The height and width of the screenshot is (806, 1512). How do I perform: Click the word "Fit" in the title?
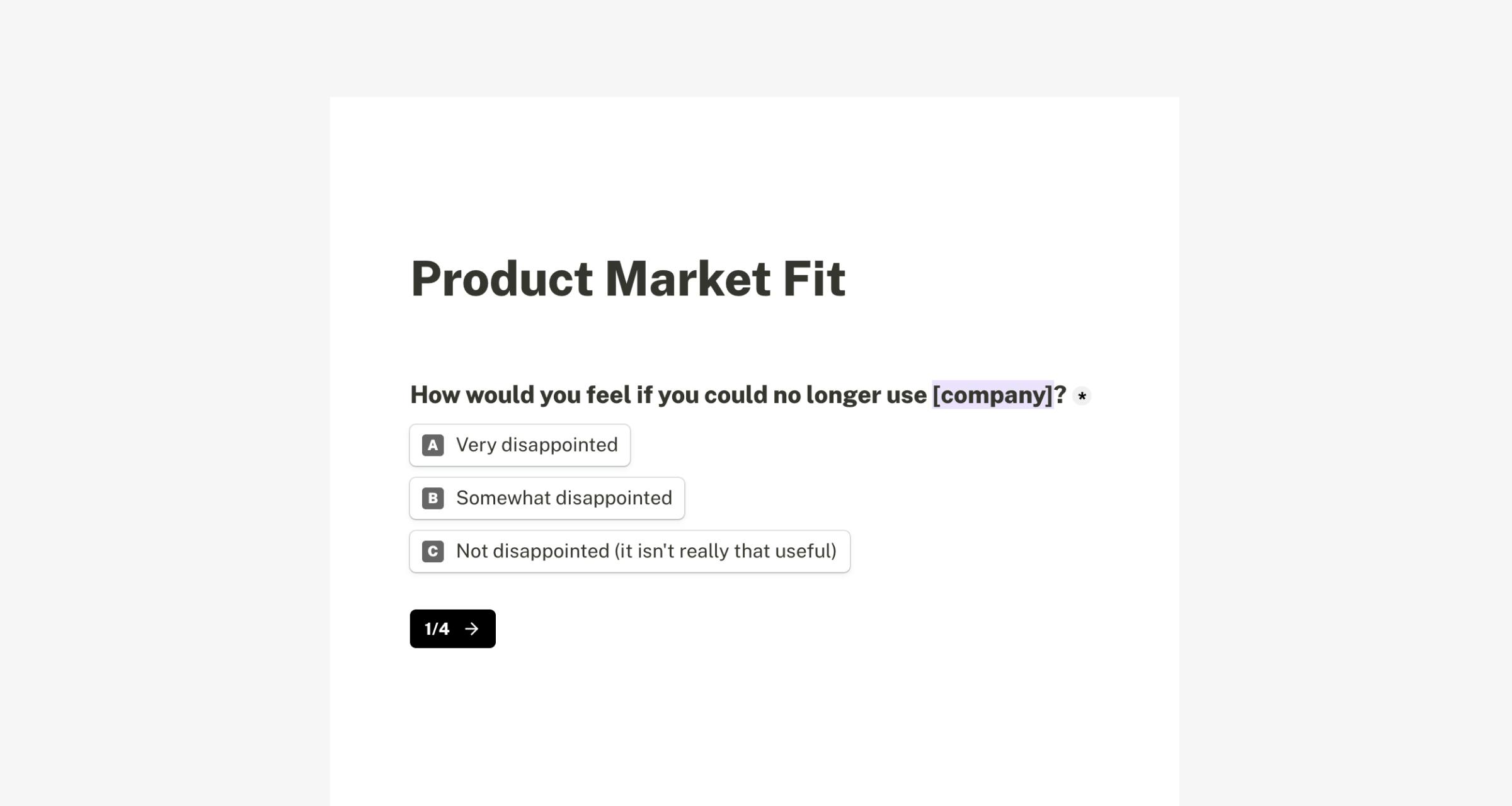pyautogui.click(x=814, y=278)
